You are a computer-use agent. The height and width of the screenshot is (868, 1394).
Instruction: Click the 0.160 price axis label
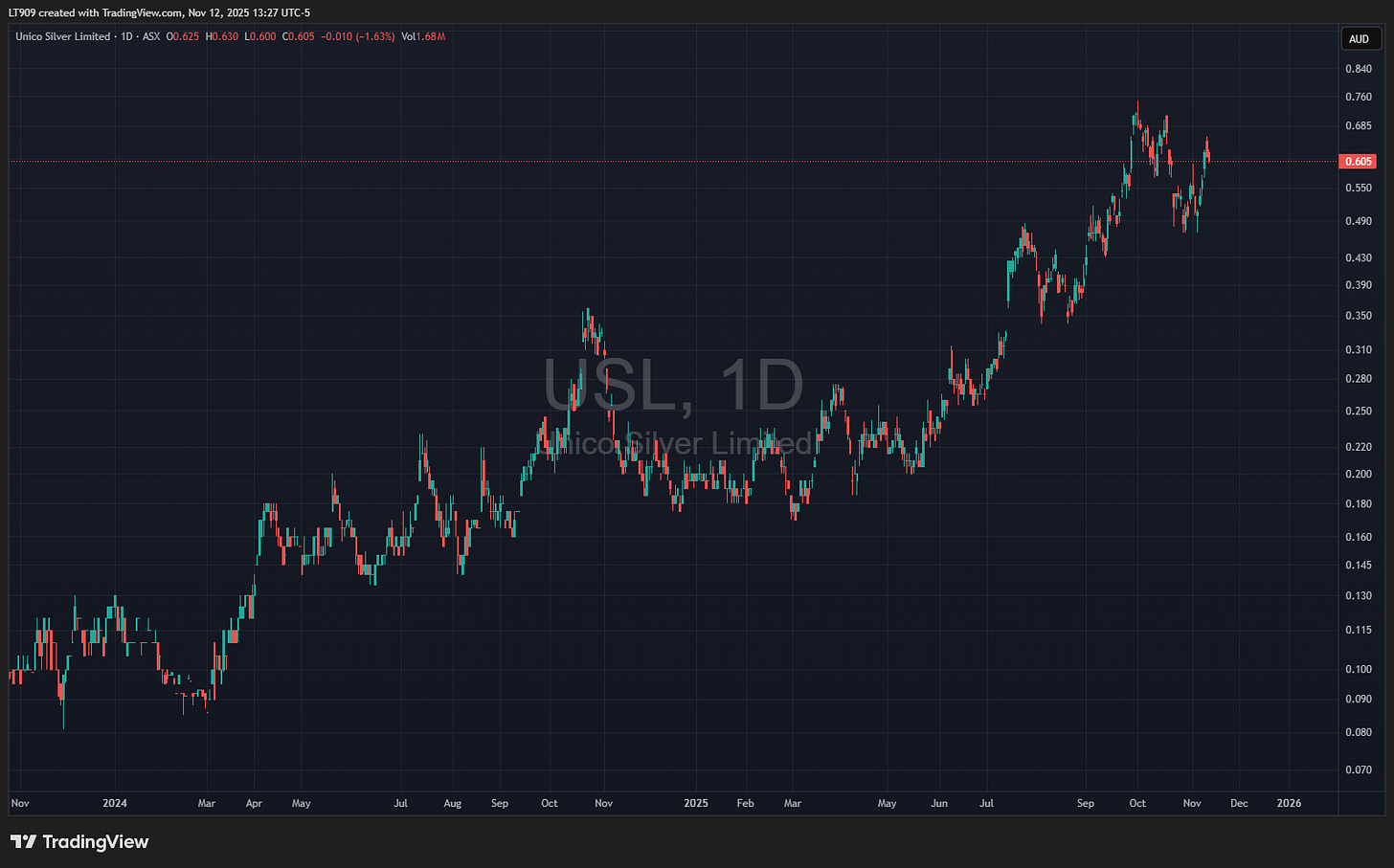[1358, 538]
